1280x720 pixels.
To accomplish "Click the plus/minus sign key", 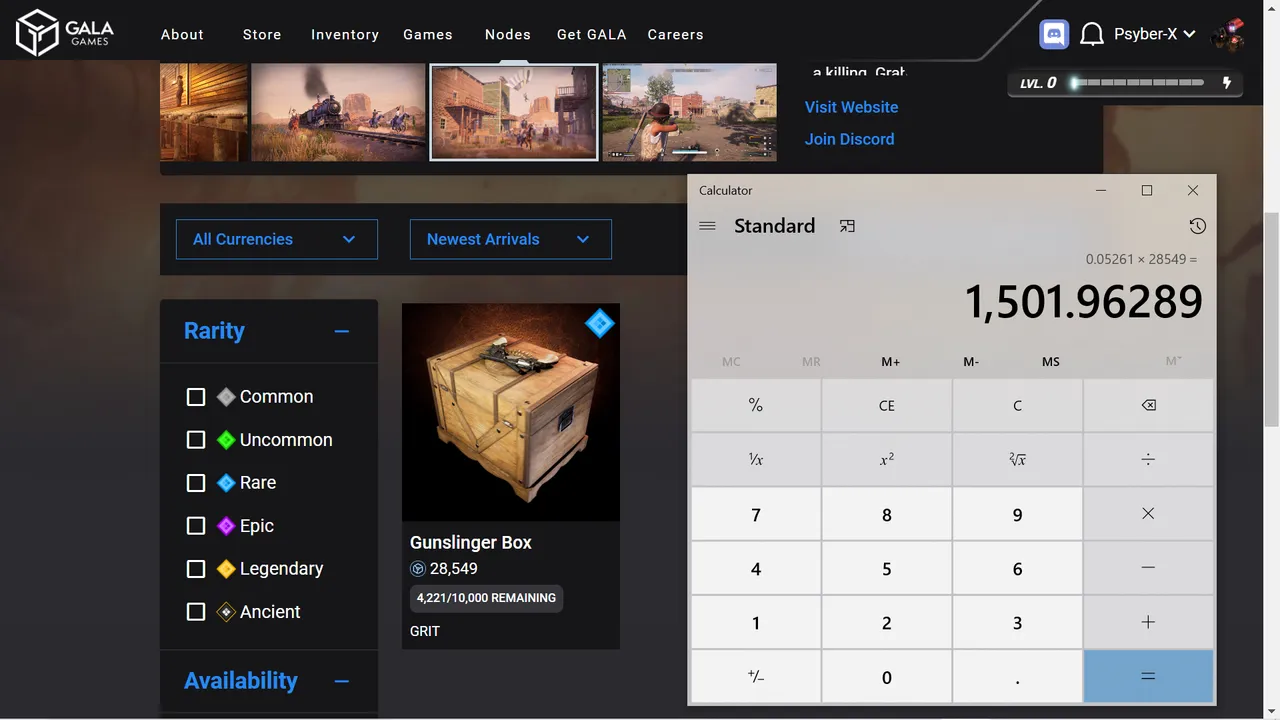I will tap(756, 676).
